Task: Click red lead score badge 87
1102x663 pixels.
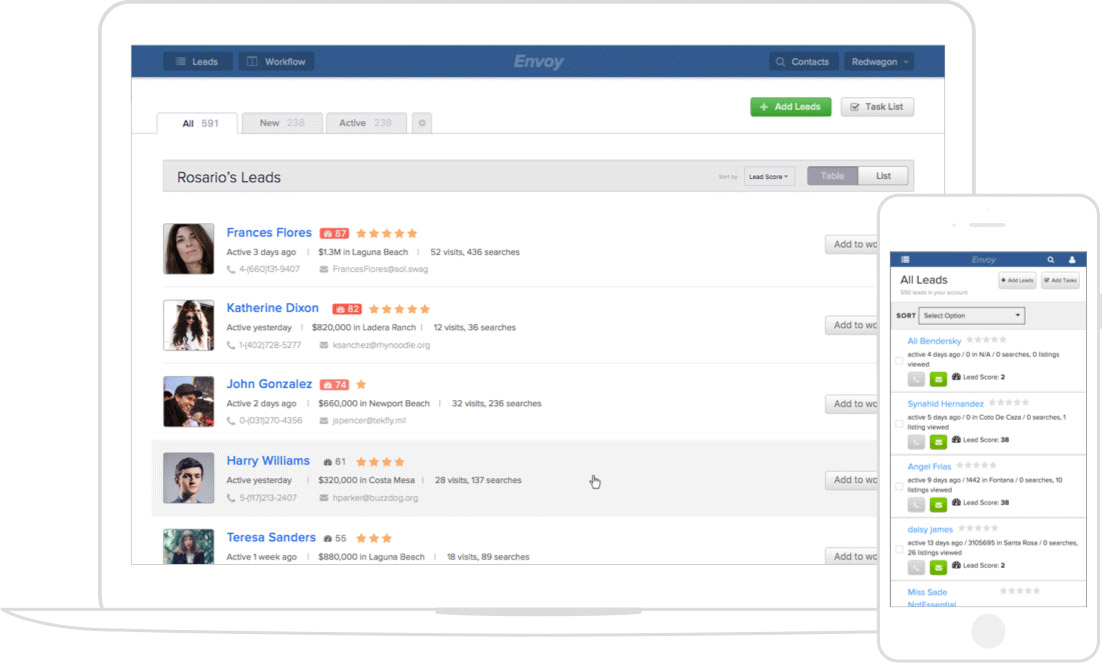Action: [x=334, y=233]
